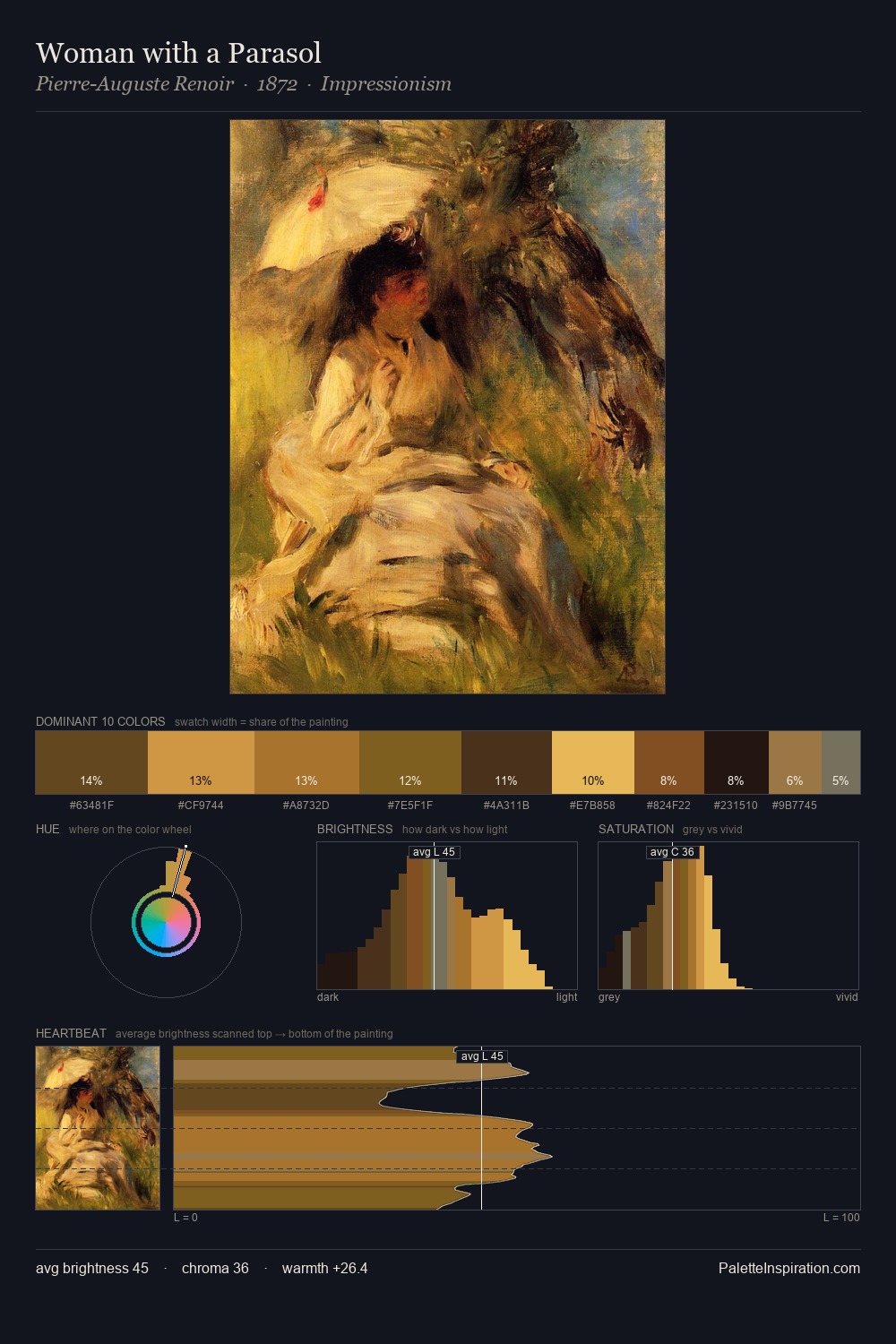Click the 'grey vs vivid' caption
The height and width of the screenshot is (1344, 896).
coord(712,830)
